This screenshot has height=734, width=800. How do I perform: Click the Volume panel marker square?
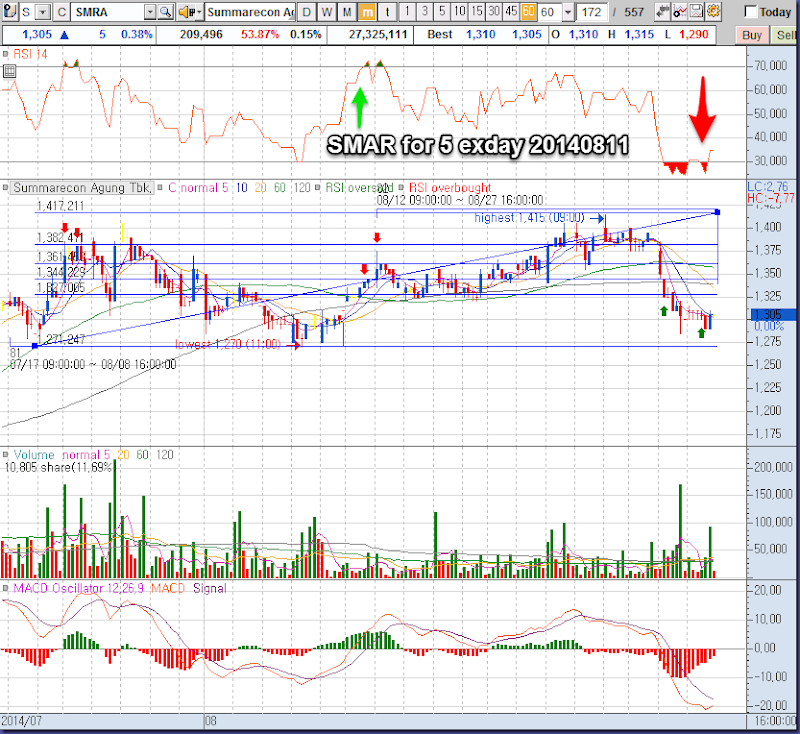[5, 454]
